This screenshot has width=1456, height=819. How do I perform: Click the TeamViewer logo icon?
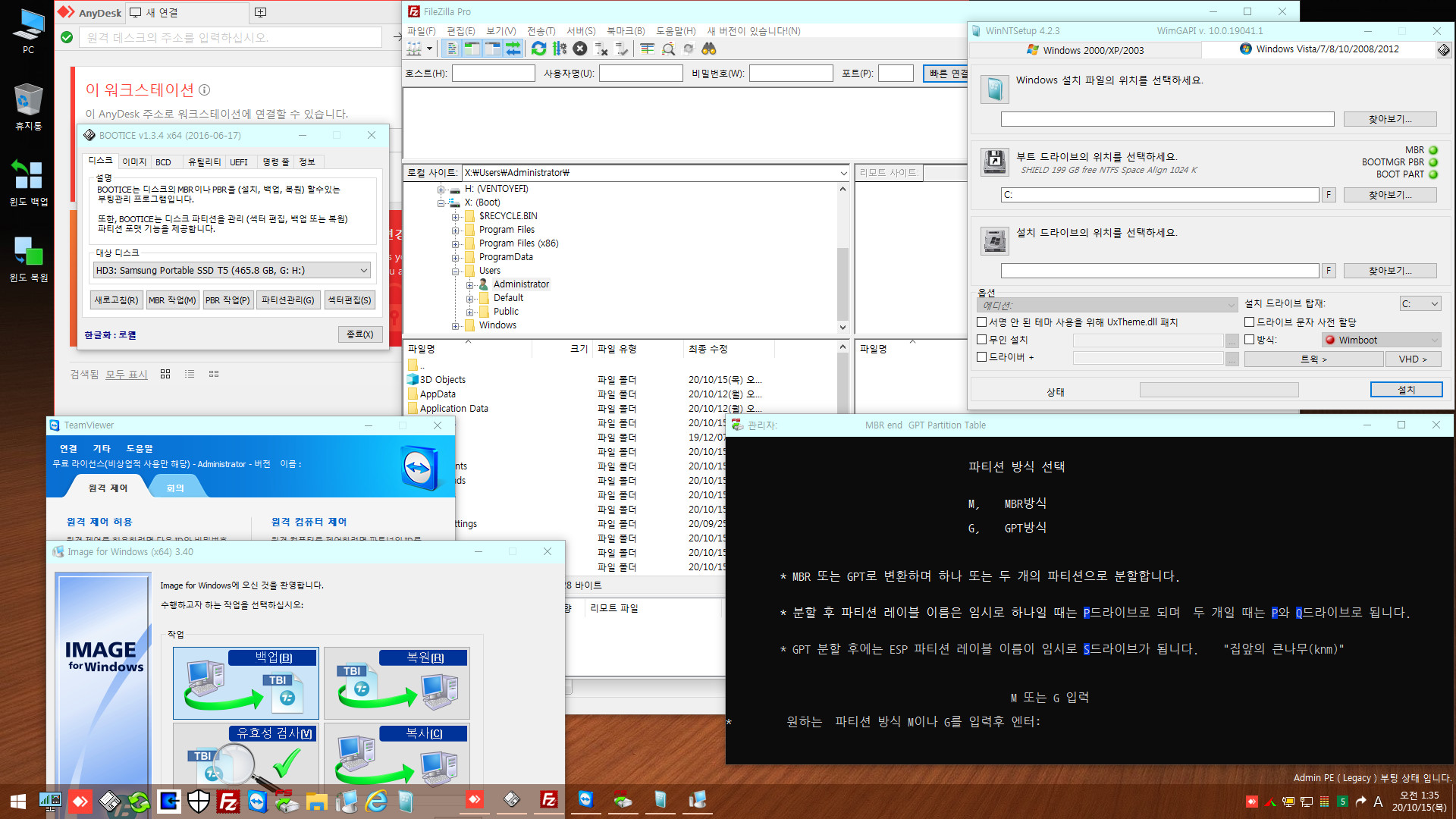pos(419,469)
